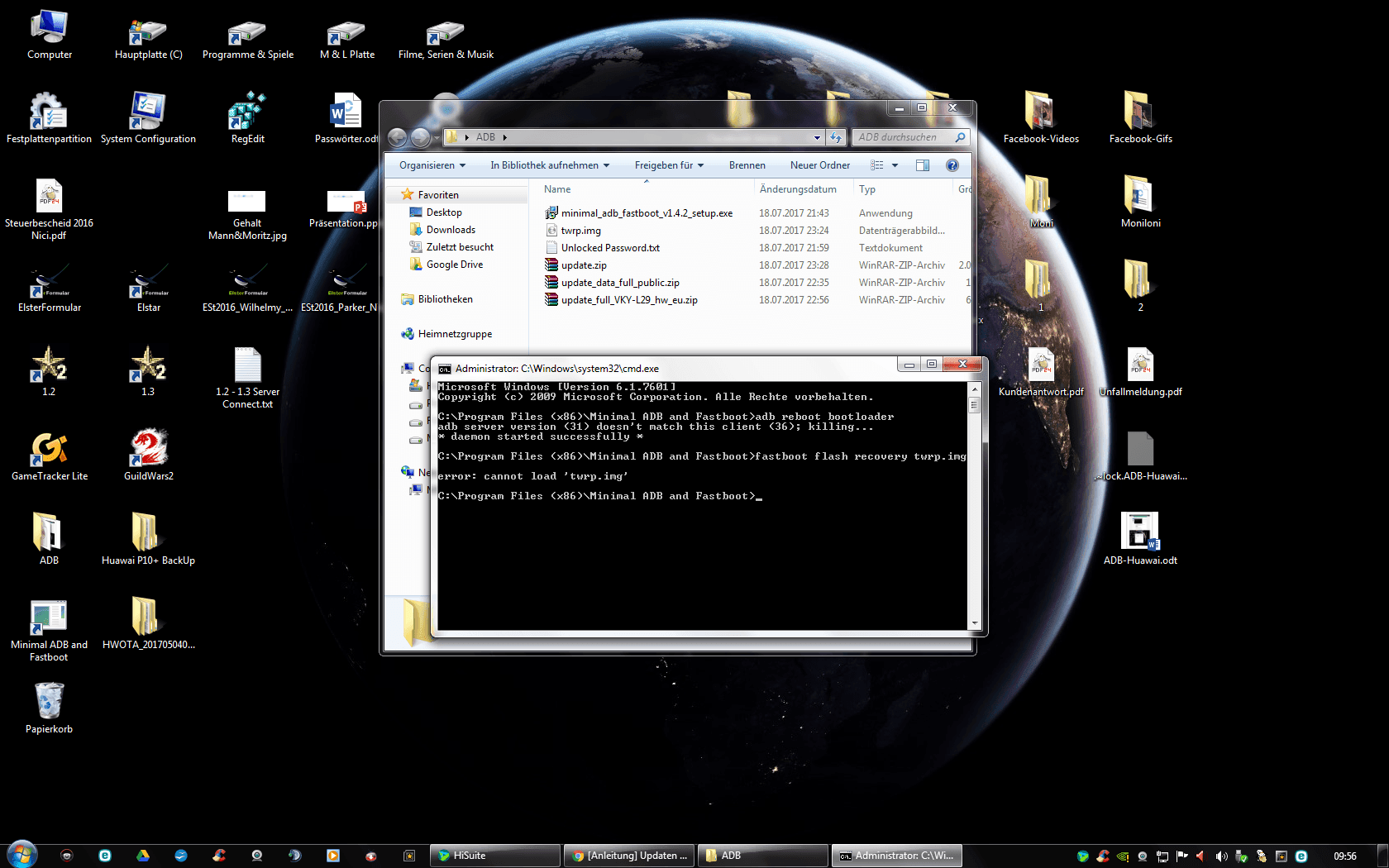Viewport: 1389px width, 868px height.
Task: Select Downloads in the navigation pane
Action: pyautogui.click(x=451, y=230)
